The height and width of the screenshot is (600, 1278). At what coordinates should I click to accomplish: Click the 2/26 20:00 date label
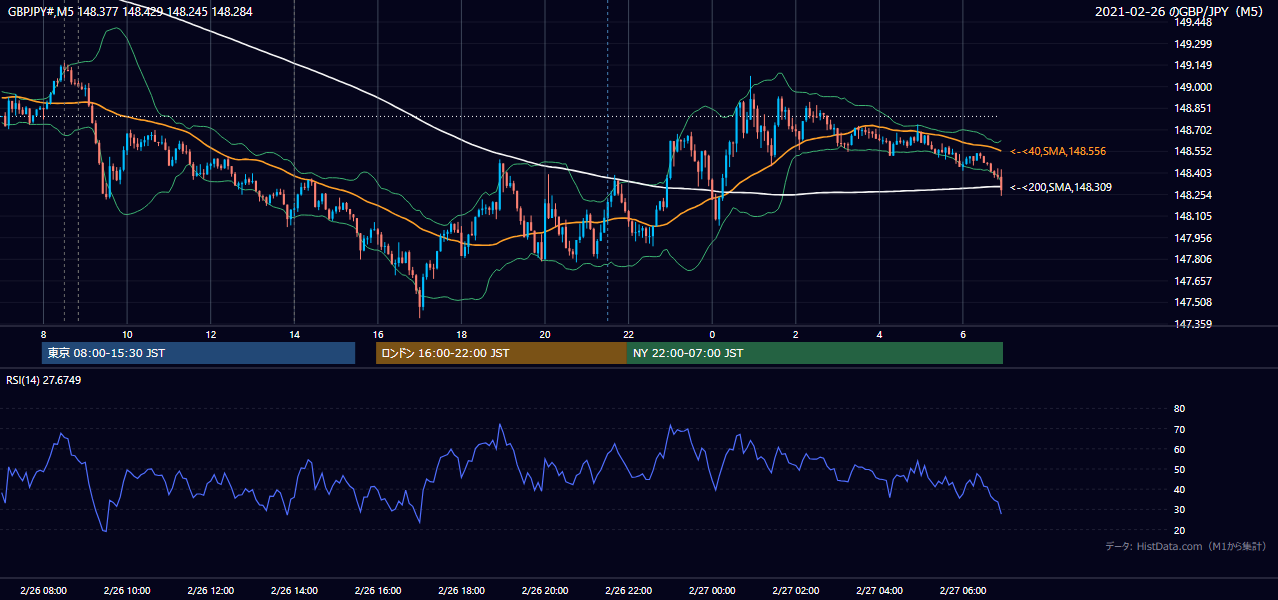(x=545, y=590)
